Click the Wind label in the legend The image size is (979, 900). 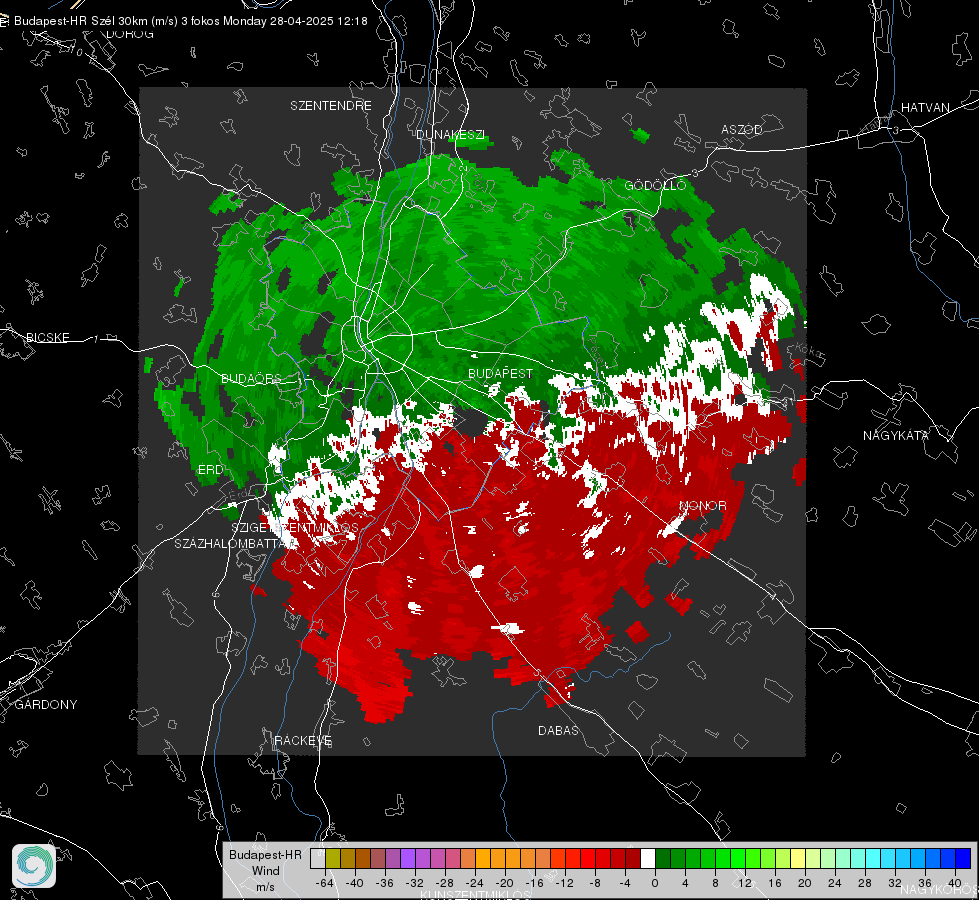[x=265, y=871]
